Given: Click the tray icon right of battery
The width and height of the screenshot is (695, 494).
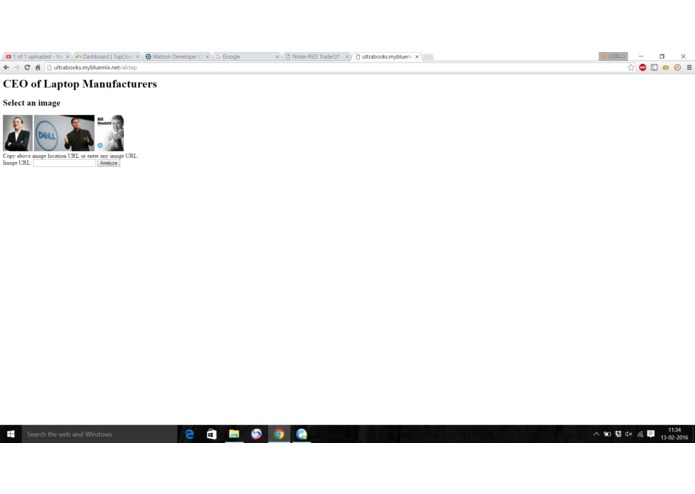Looking at the screenshot, I should pyautogui.click(x=618, y=434).
